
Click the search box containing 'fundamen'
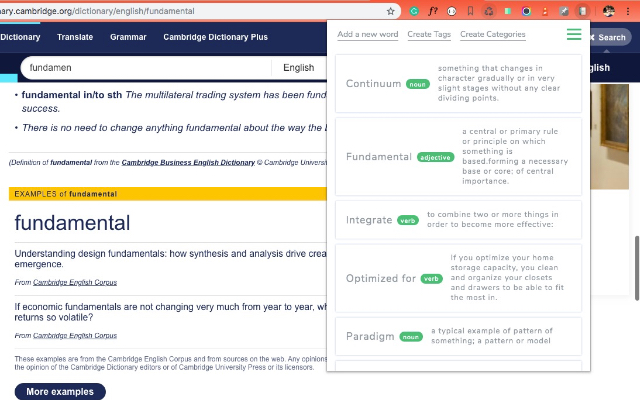point(147,68)
